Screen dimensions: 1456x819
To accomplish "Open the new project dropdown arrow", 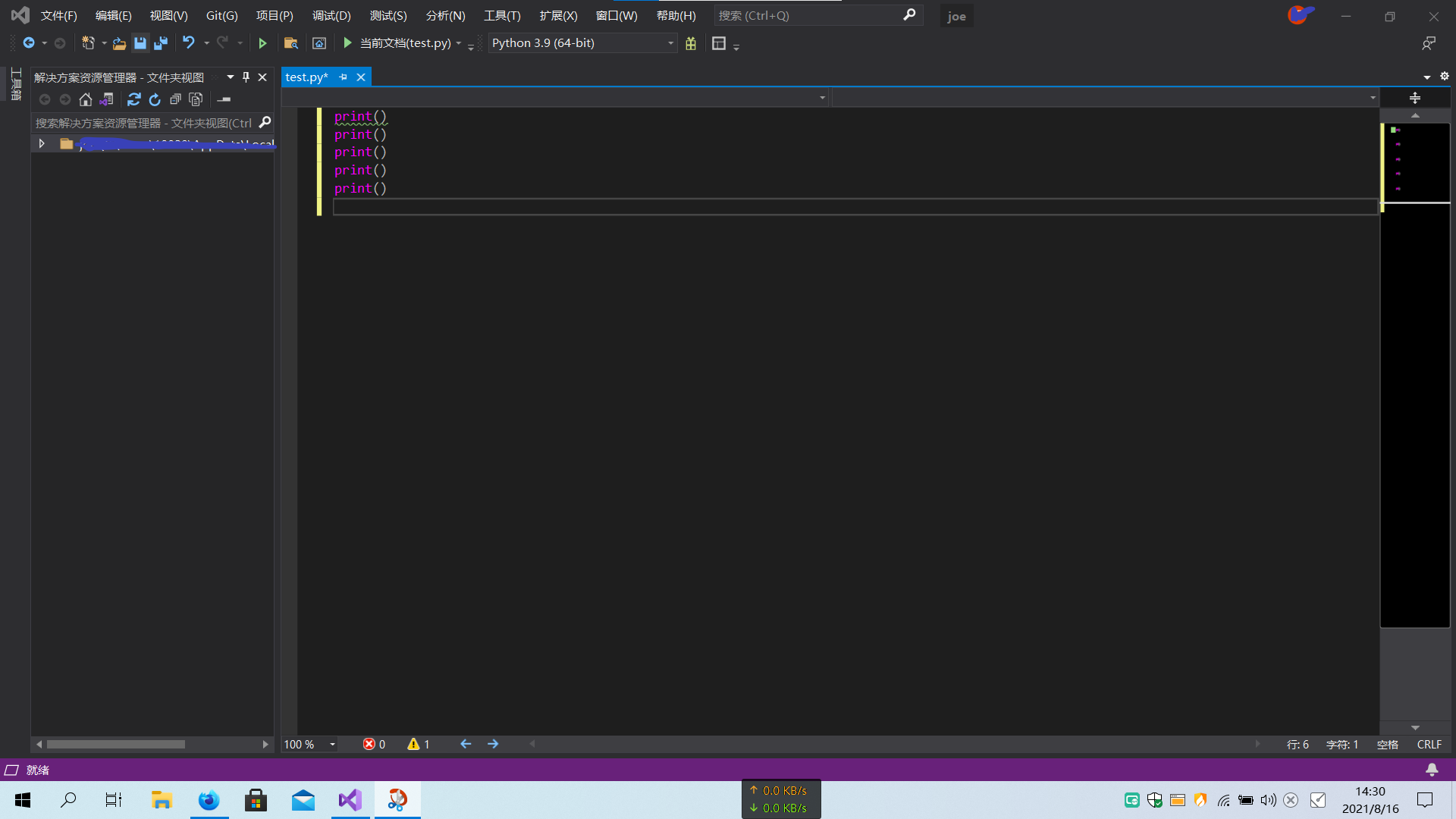I will (104, 43).
